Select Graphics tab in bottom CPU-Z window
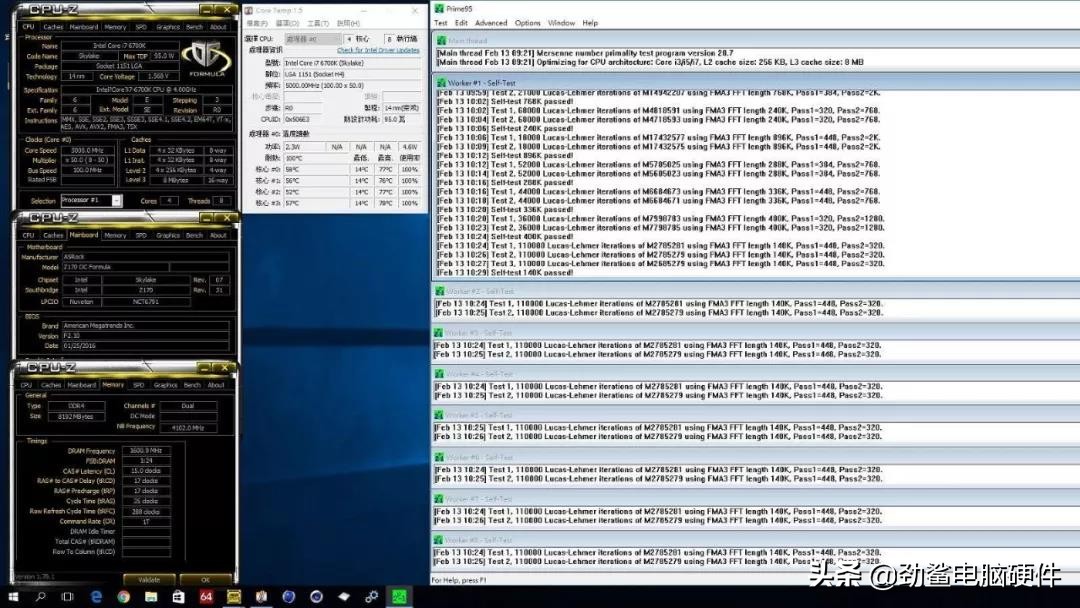Viewport: 1080px width, 608px height. (165, 385)
